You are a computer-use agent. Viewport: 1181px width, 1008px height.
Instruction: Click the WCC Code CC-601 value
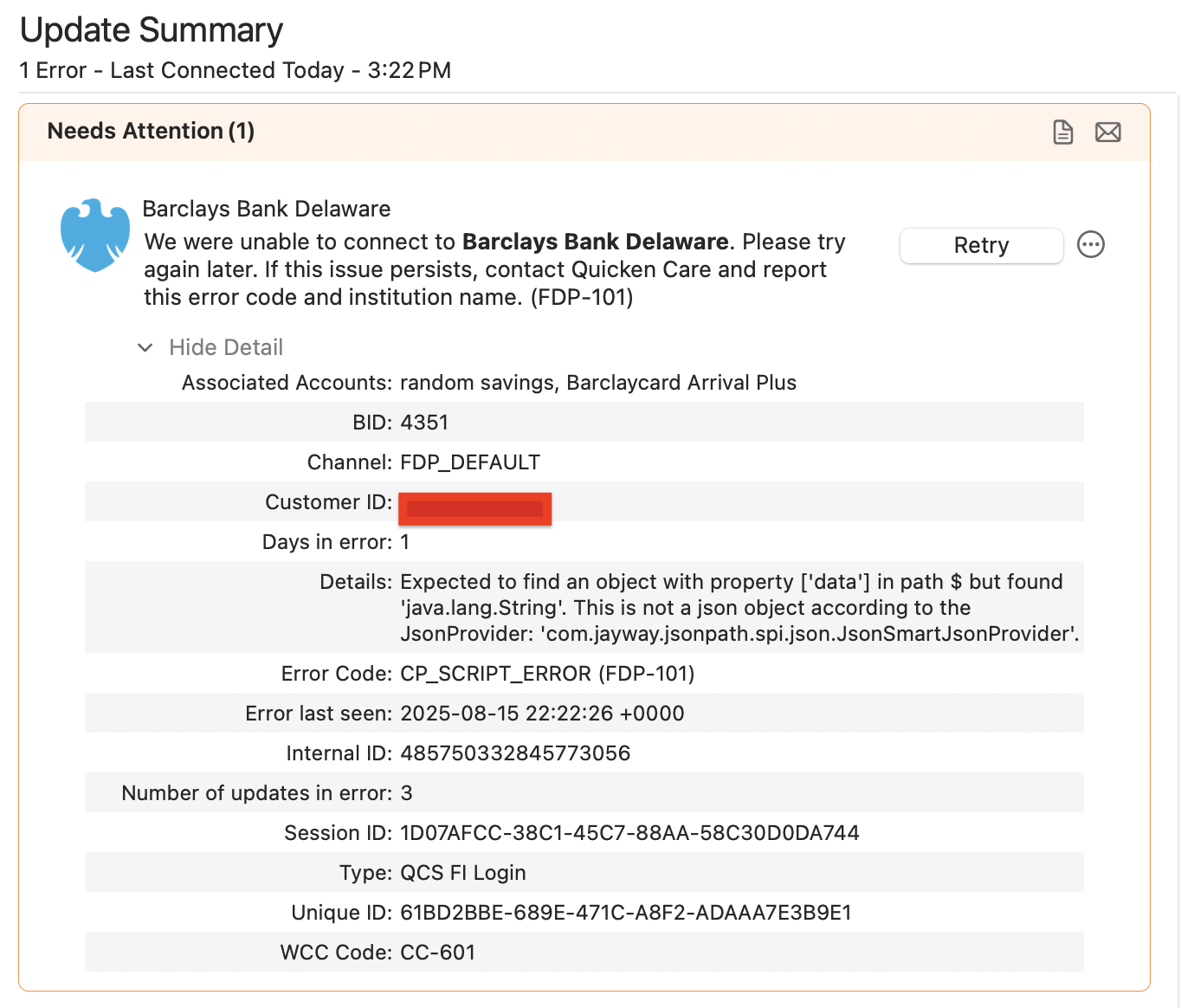point(438,953)
